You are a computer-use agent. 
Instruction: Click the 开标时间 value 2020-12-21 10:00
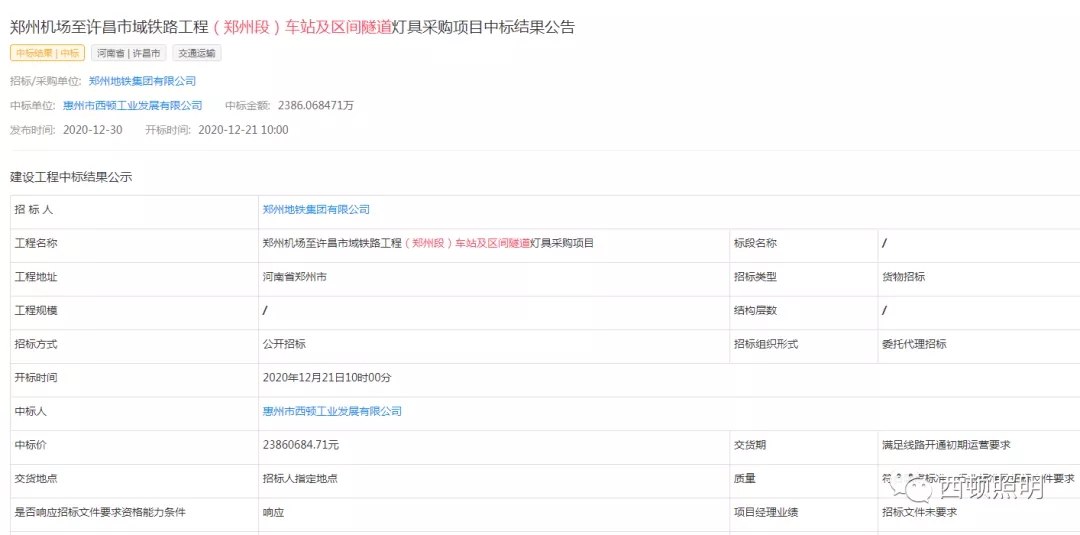coord(243,130)
